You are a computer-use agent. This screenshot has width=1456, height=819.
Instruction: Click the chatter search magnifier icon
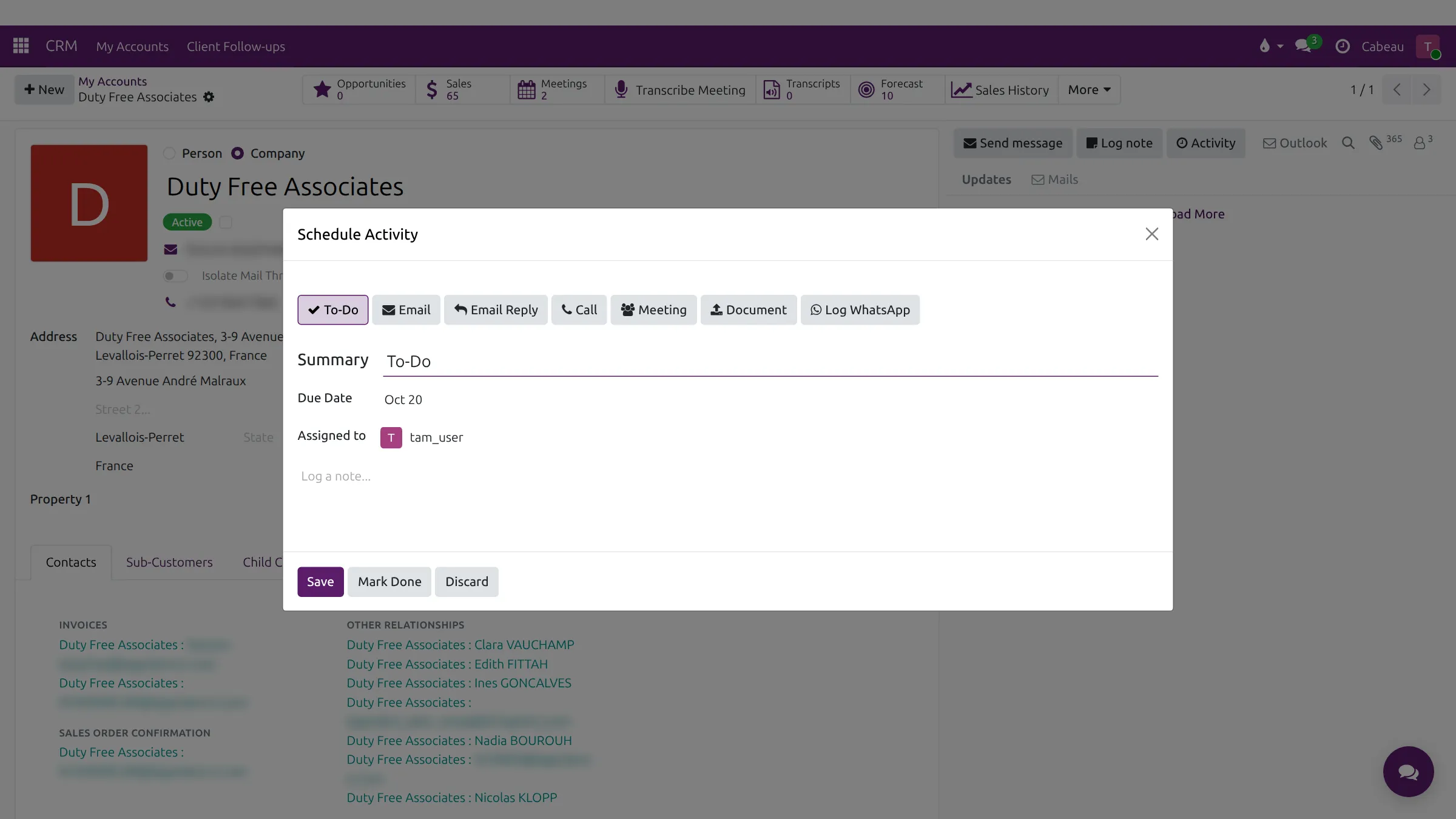click(1348, 143)
